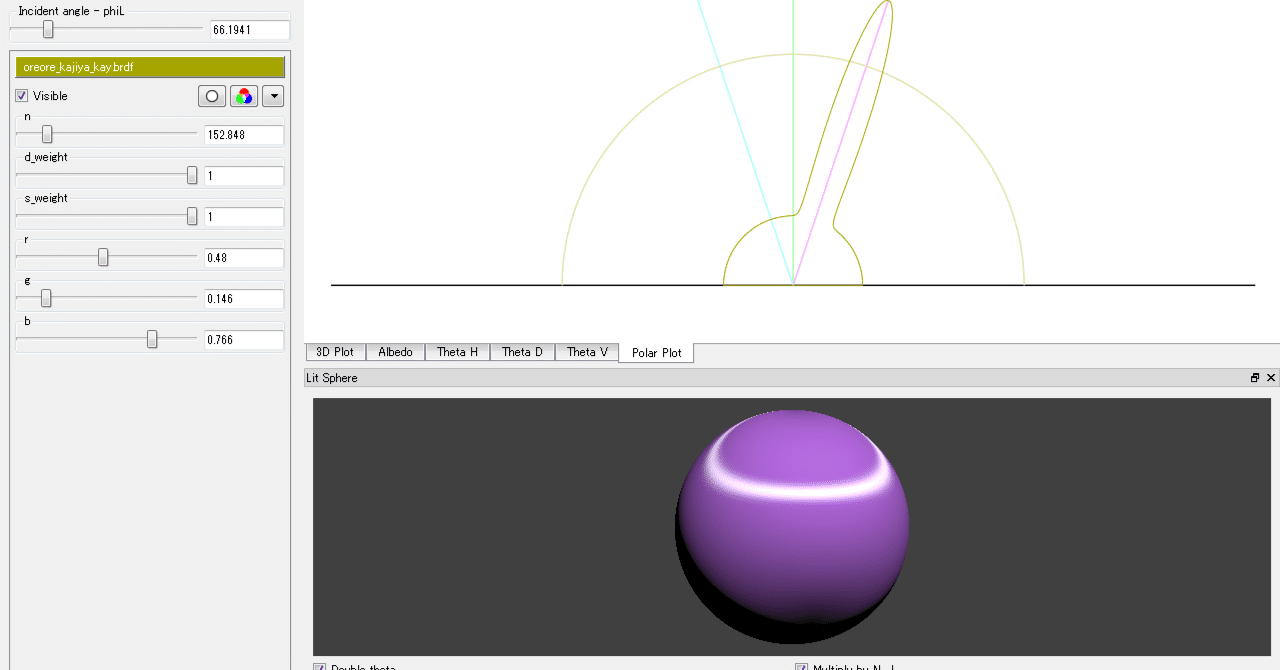Close the Lit Sphere panel

click(x=1271, y=377)
